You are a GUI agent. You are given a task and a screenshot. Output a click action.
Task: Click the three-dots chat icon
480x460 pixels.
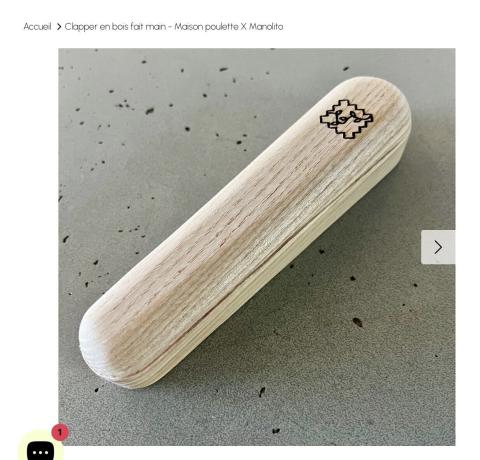coord(40,451)
